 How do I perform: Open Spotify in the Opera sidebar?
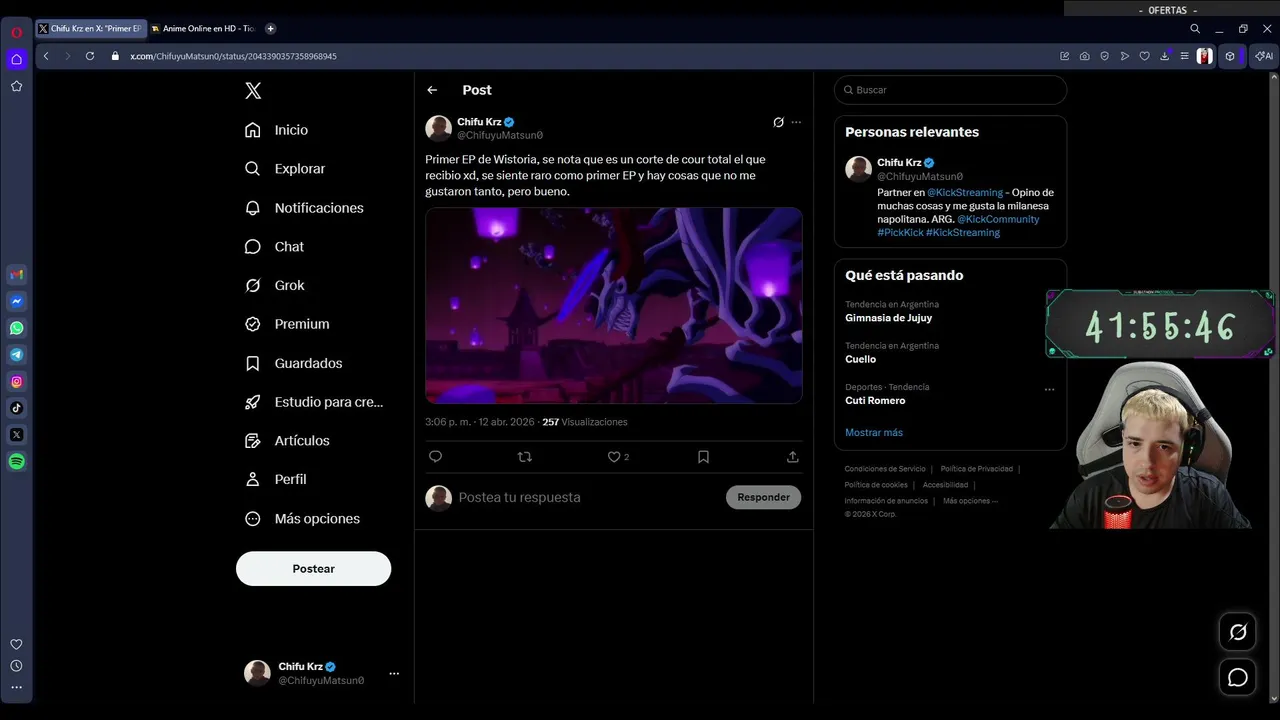click(x=17, y=462)
